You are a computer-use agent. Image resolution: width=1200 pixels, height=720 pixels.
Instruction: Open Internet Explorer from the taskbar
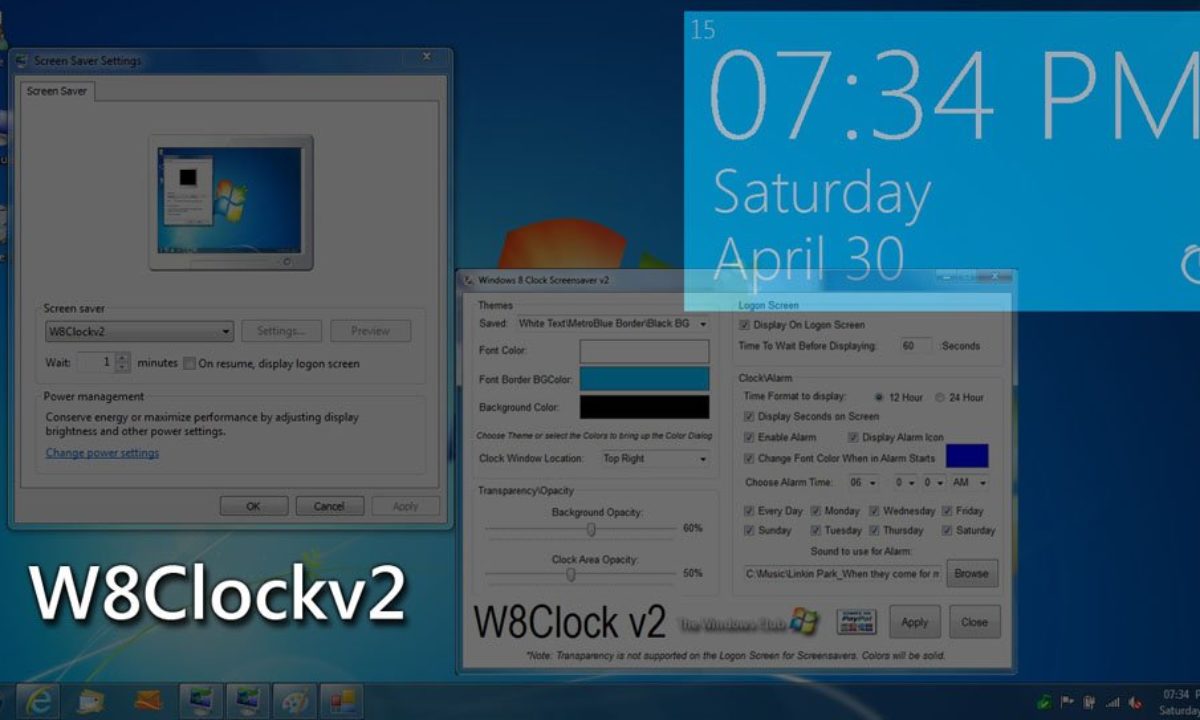click(38, 701)
